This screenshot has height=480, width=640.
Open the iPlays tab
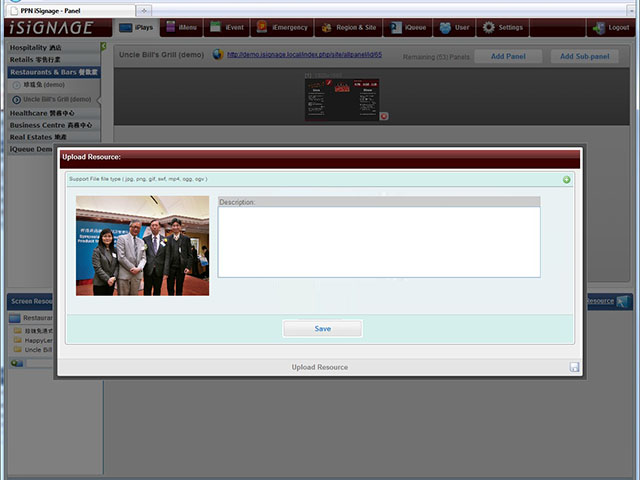tap(135, 27)
